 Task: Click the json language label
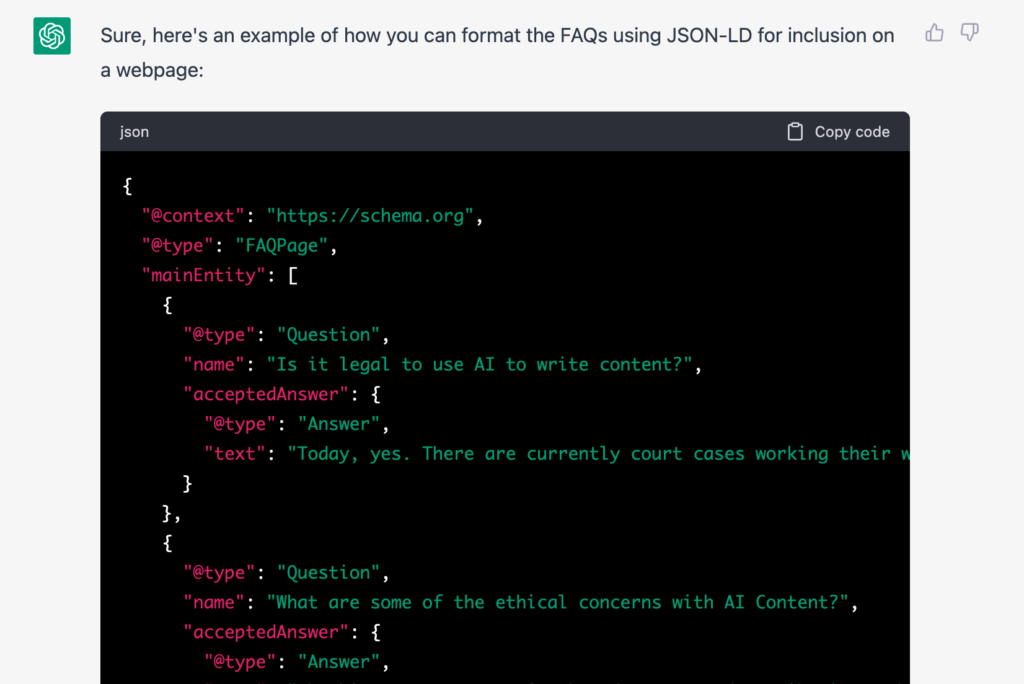133,131
